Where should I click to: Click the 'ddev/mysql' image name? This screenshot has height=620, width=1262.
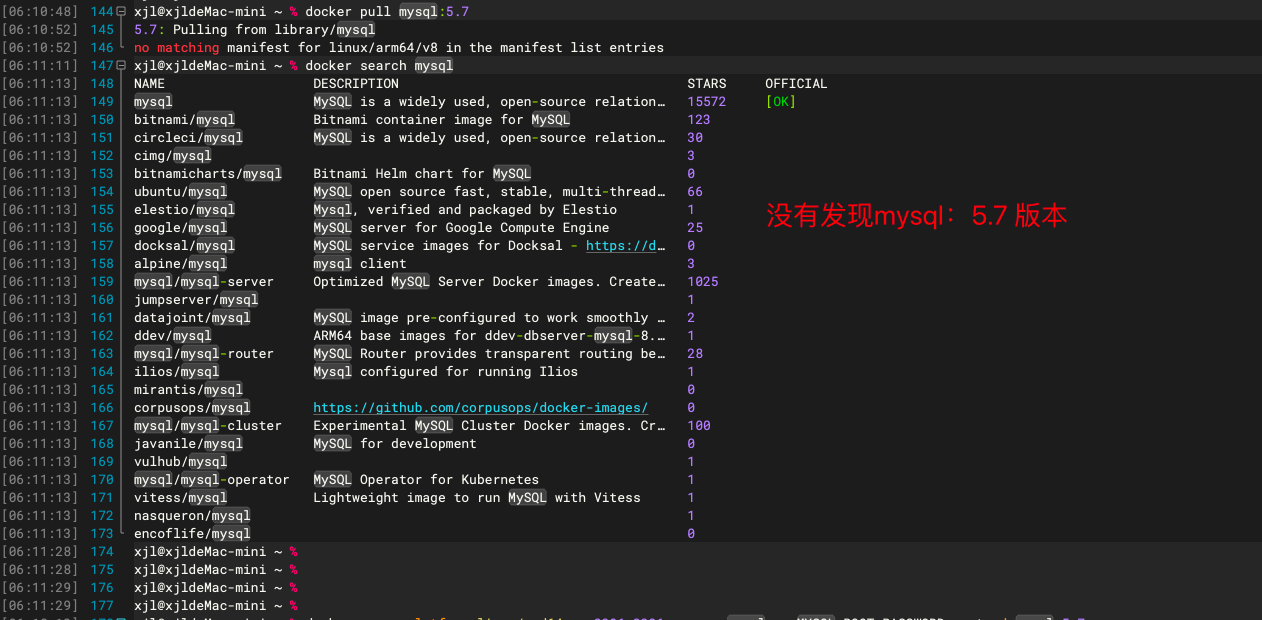tap(173, 336)
